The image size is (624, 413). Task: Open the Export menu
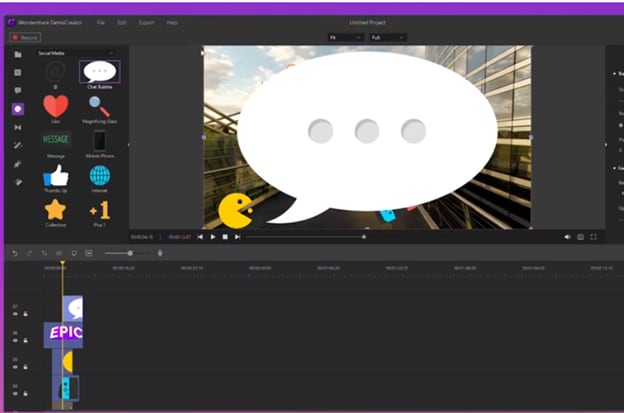pos(146,23)
